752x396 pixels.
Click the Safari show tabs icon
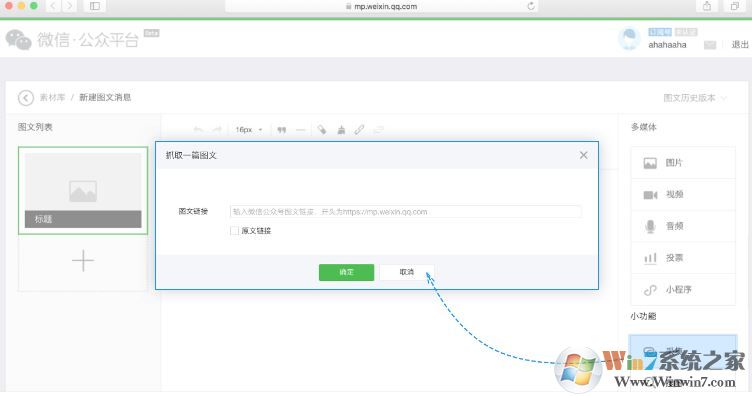pos(734,6)
